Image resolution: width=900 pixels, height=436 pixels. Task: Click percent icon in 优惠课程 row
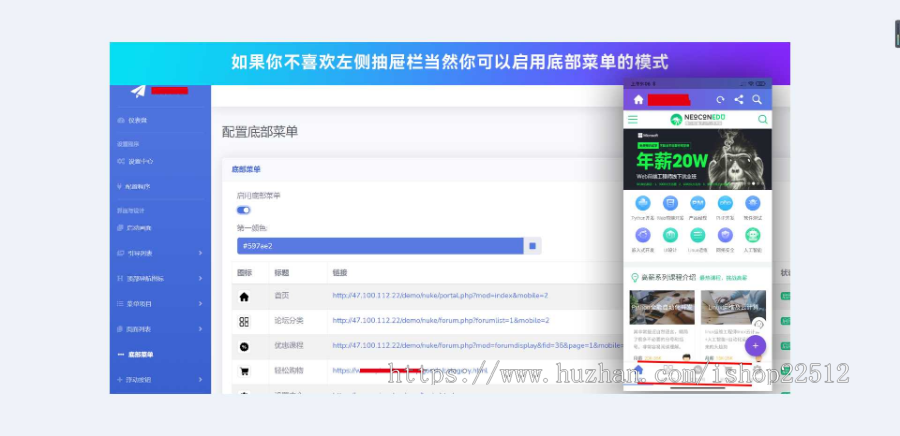[244, 347]
